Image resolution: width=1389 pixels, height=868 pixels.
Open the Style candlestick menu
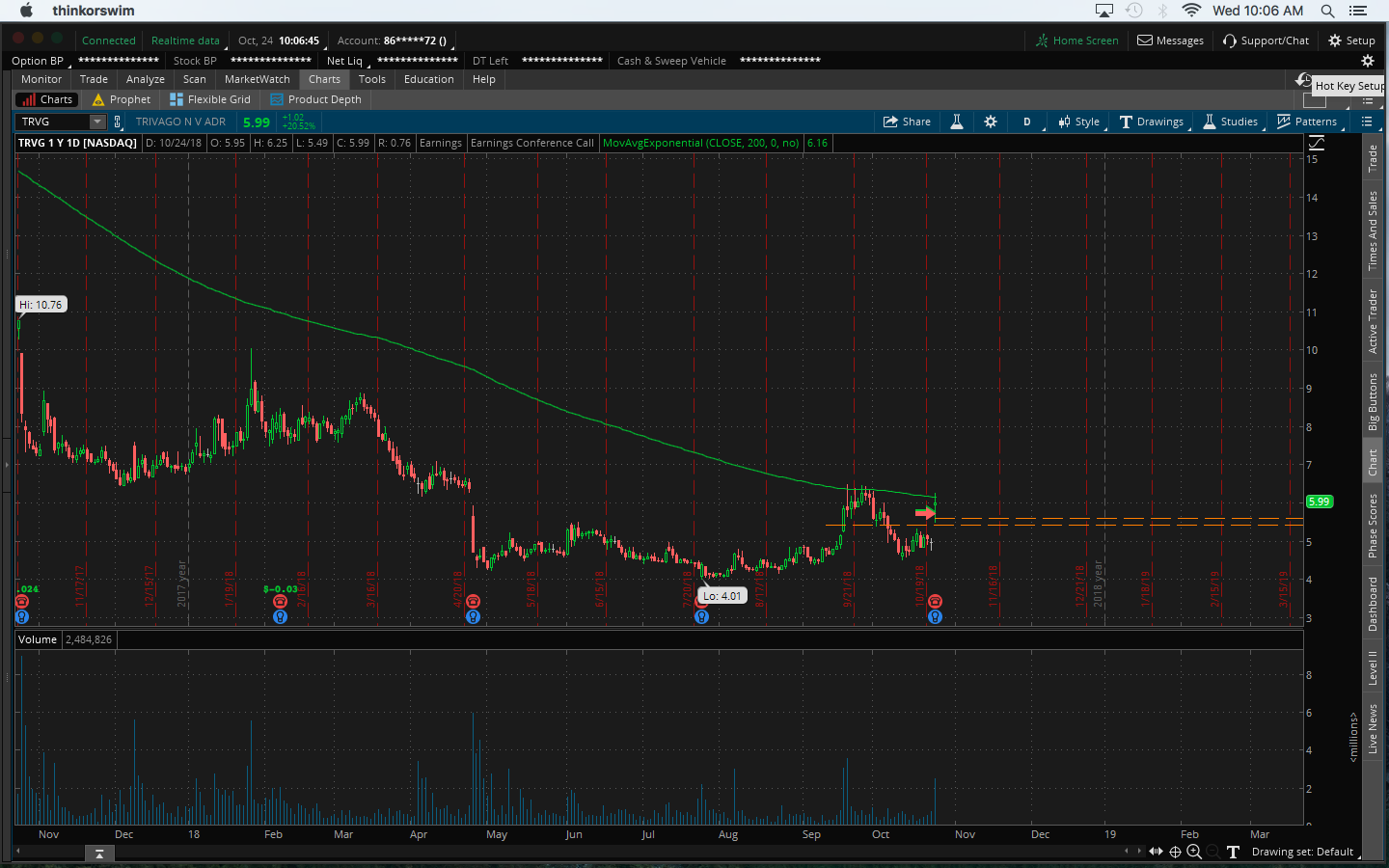[1078, 122]
